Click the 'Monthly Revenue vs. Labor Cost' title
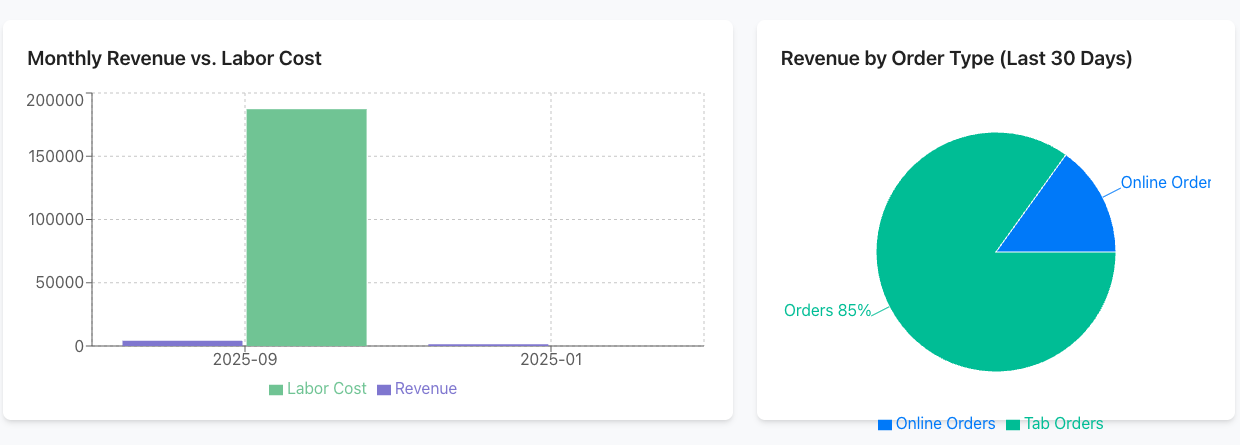The height and width of the screenshot is (445, 1240). pyautogui.click(x=174, y=58)
